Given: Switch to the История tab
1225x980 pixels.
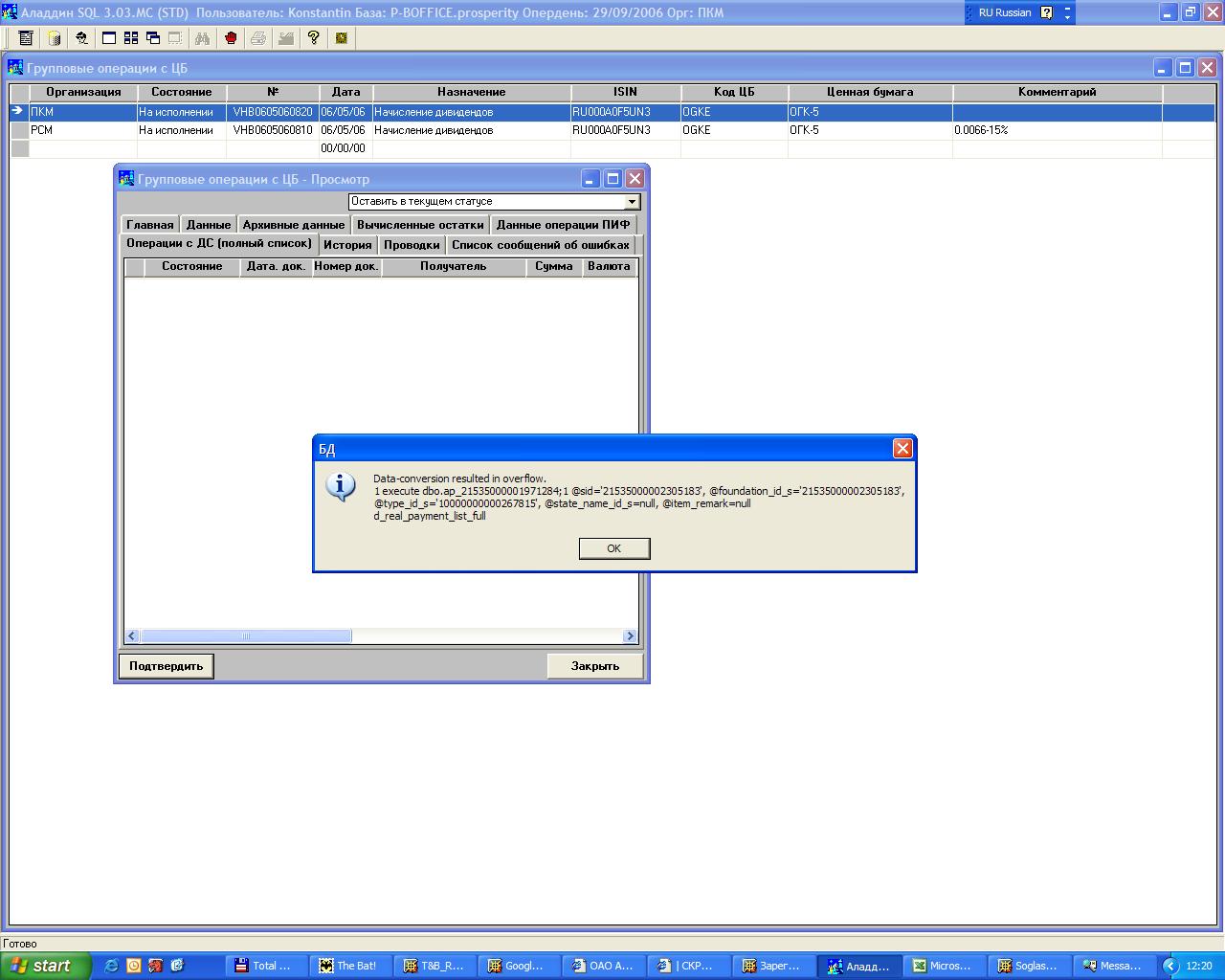Looking at the screenshot, I should (x=347, y=245).
